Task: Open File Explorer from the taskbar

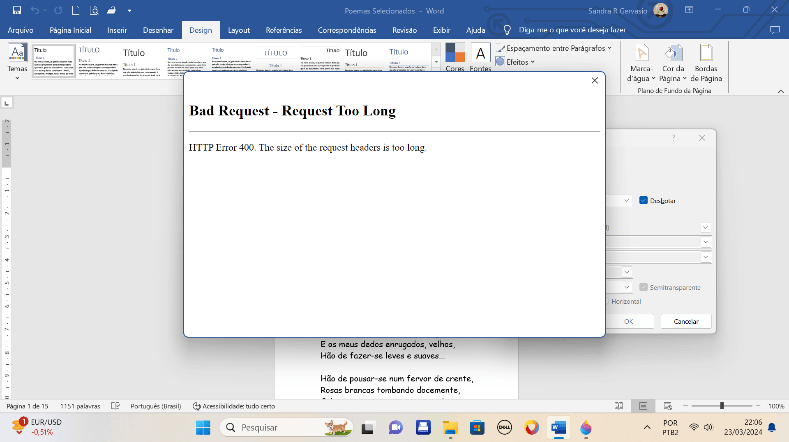Action: tap(450, 427)
